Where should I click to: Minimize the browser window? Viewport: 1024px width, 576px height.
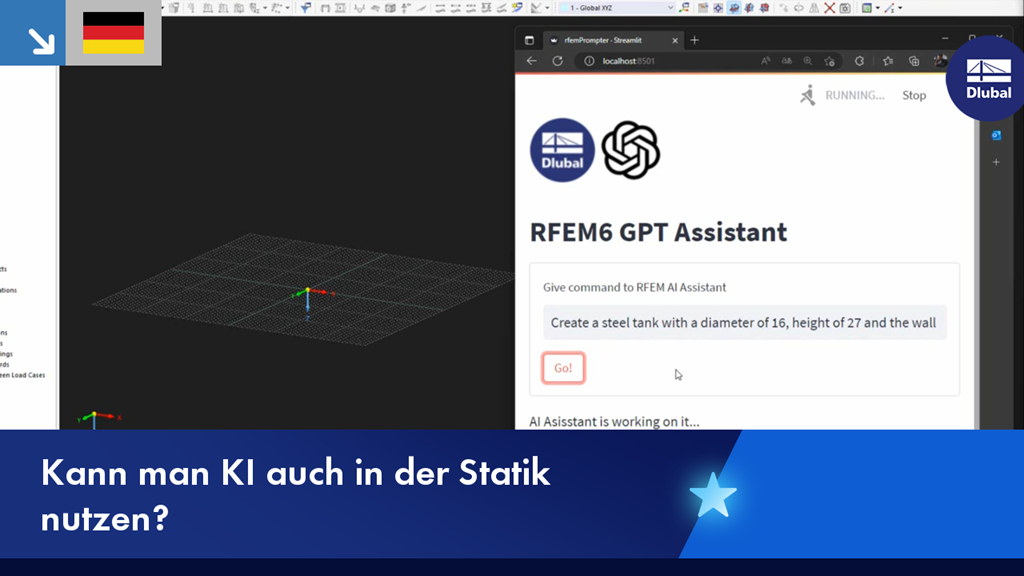tap(944, 39)
